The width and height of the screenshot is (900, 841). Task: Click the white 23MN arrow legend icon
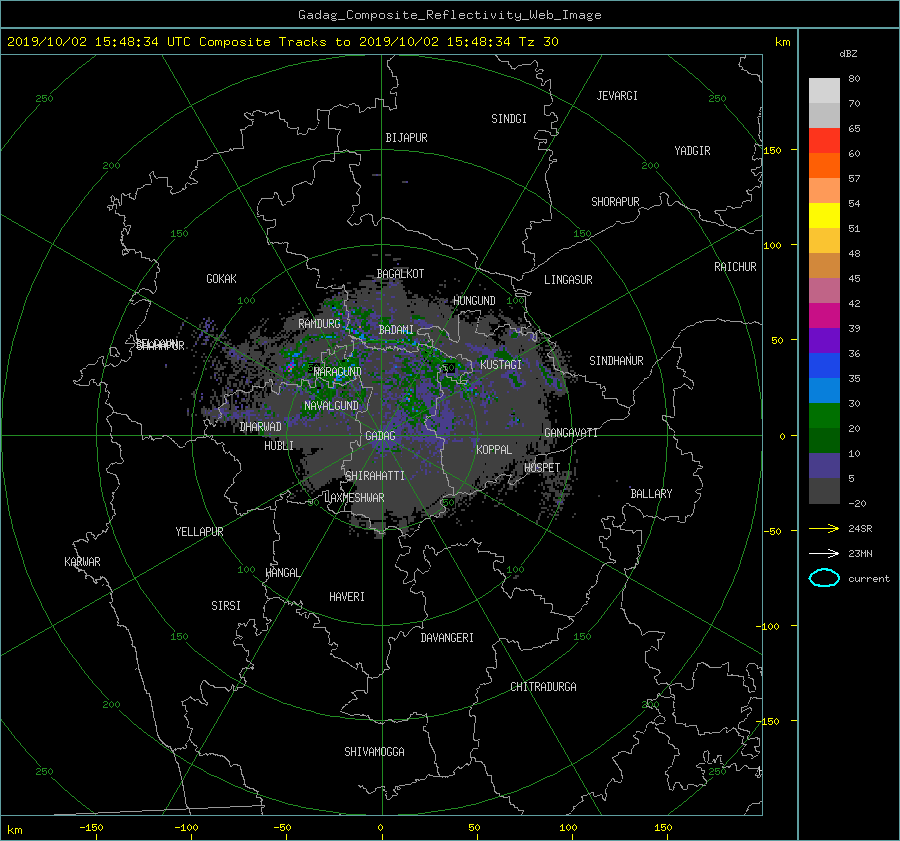pos(824,553)
